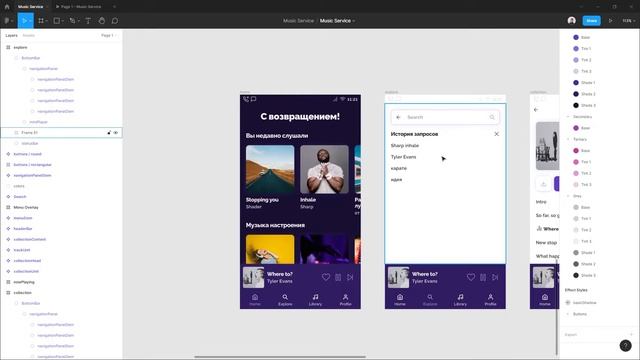Toggle lock on Frame 31 layer
Image resolution: width=640 pixels, height=360 pixels.
[109, 133]
